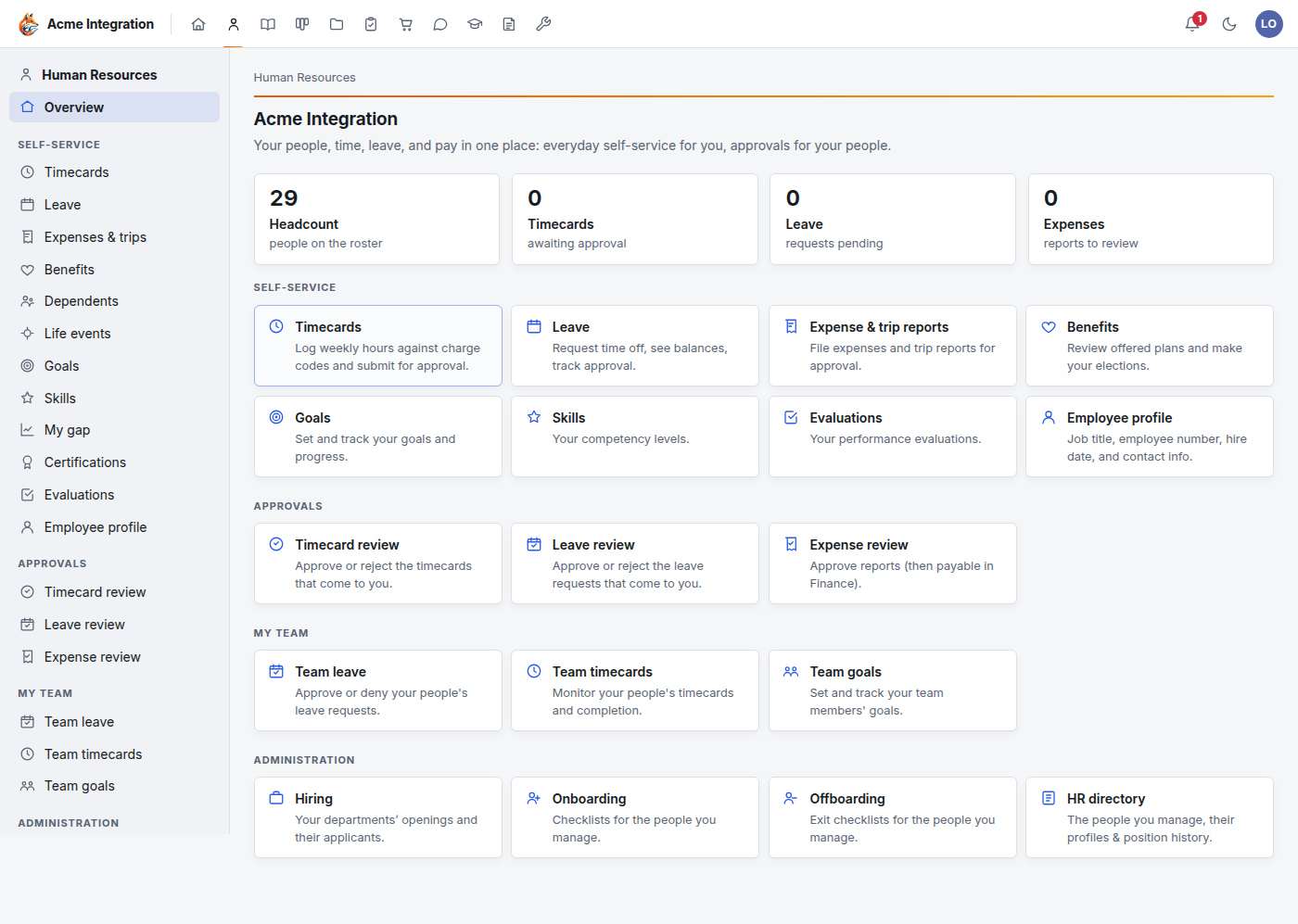Screen dimensions: 1298x924
Task: Open the clipboard check icon in top bar
Action: (371, 24)
